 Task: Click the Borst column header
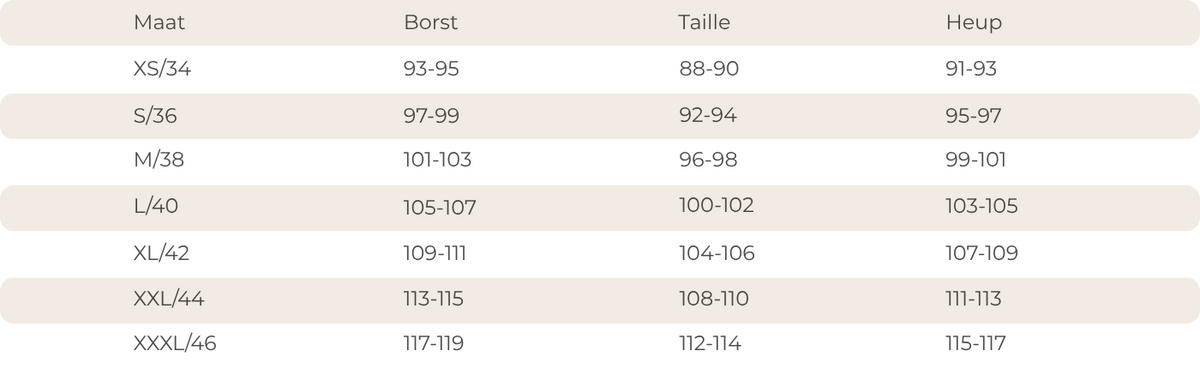[x=431, y=23]
